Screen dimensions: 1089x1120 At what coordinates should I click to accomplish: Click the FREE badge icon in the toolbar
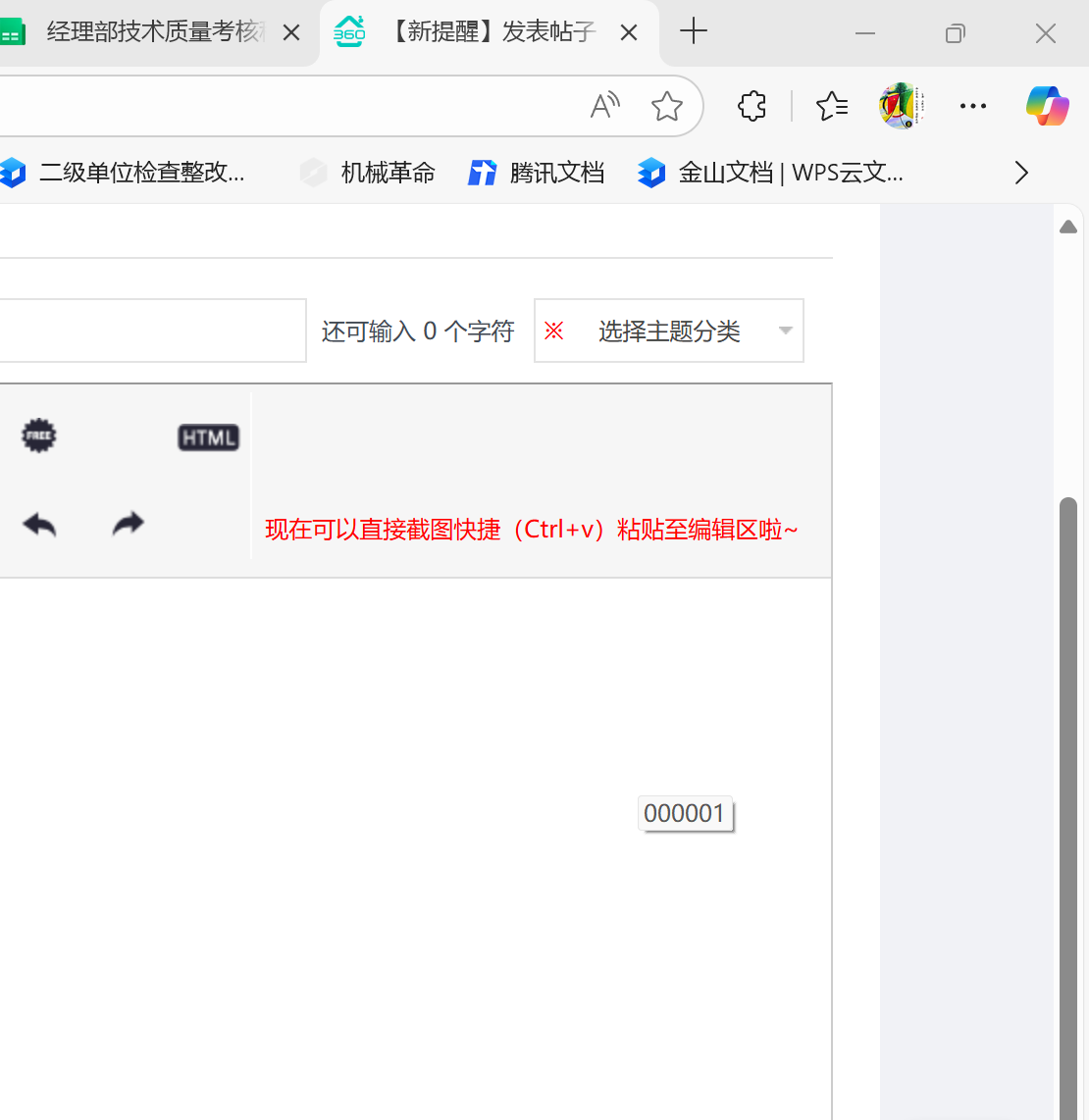pyautogui.click(x=38, y=434)
